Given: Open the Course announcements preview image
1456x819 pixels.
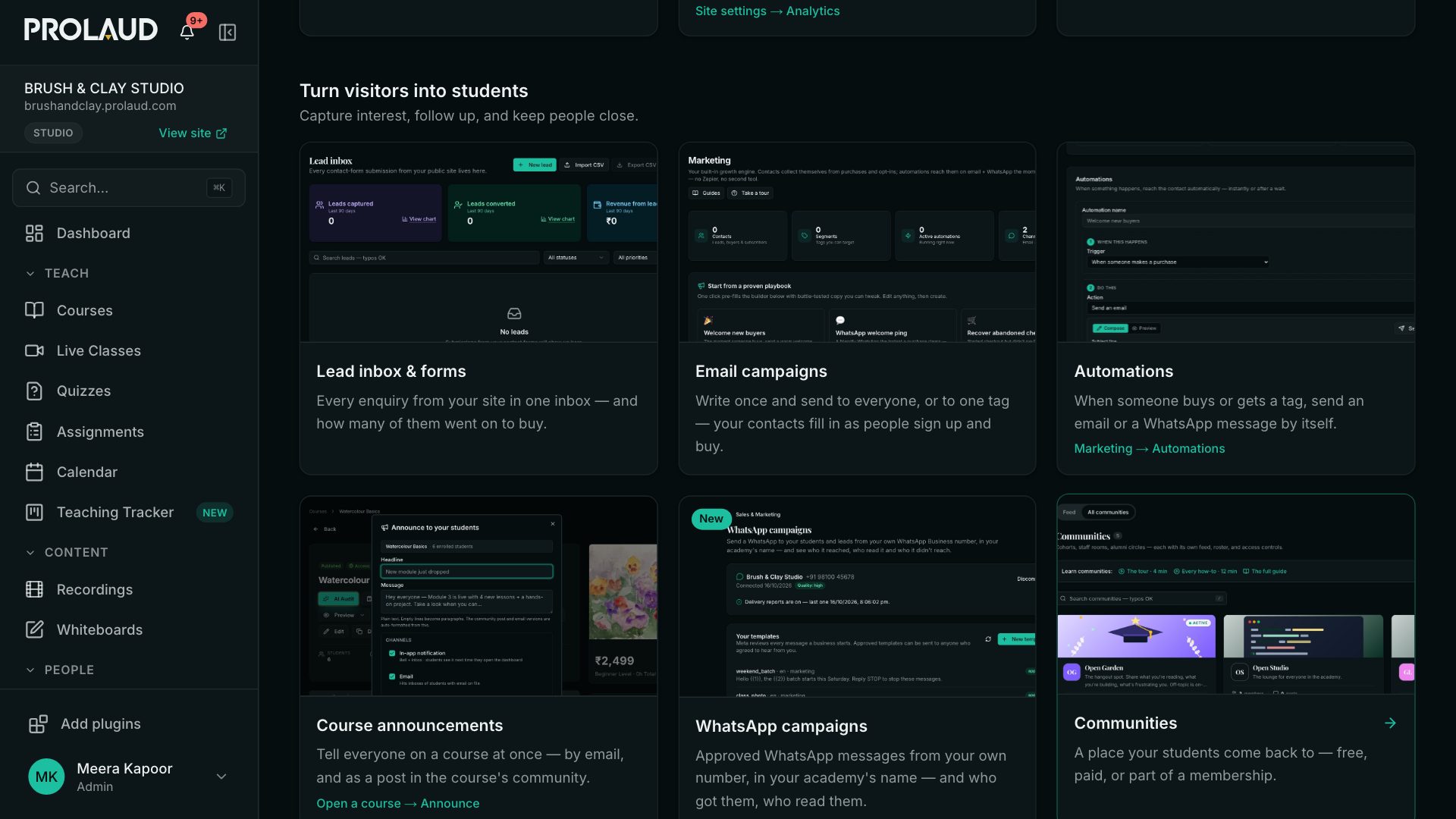Looking at the screenshot, I should [x=479, y=596].
